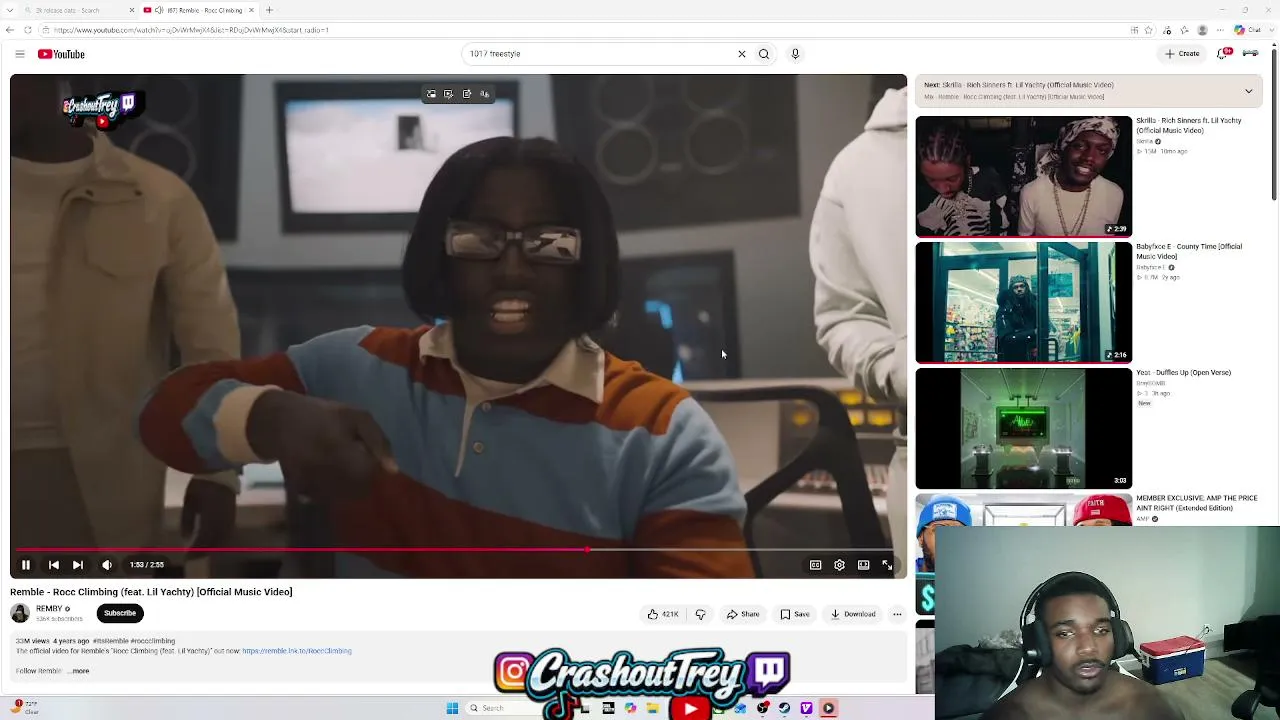Enter full screen mode

(x=887, y=565)
